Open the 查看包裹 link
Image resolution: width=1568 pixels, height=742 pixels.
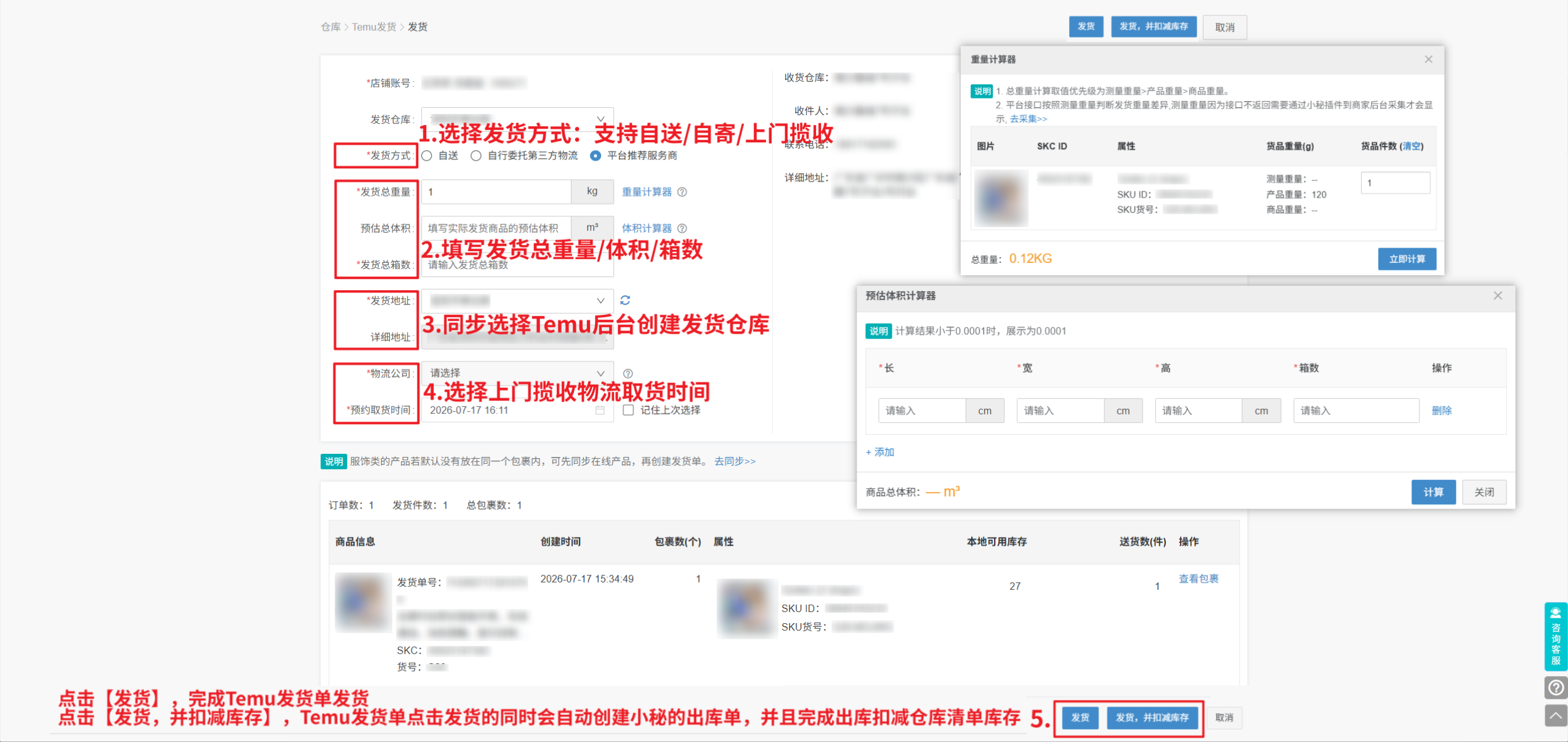coord(1198,579)
